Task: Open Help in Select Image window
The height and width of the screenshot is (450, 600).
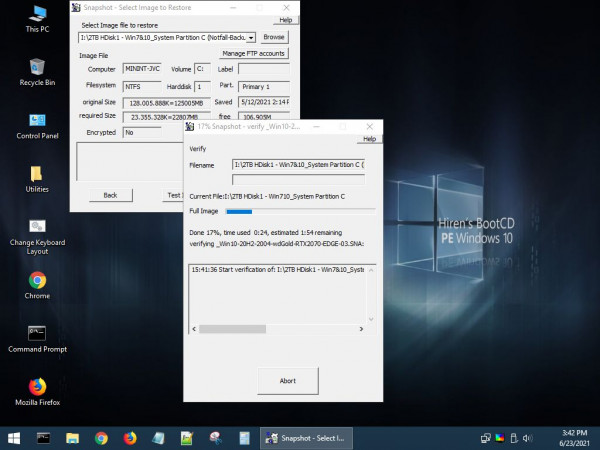Action: [x=285, y=20]
